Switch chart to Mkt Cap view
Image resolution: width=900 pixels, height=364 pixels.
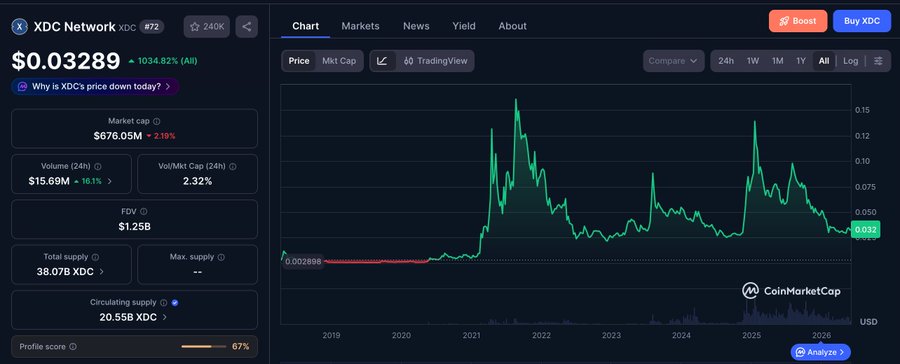pyautogui.click(x=339, y=61)
